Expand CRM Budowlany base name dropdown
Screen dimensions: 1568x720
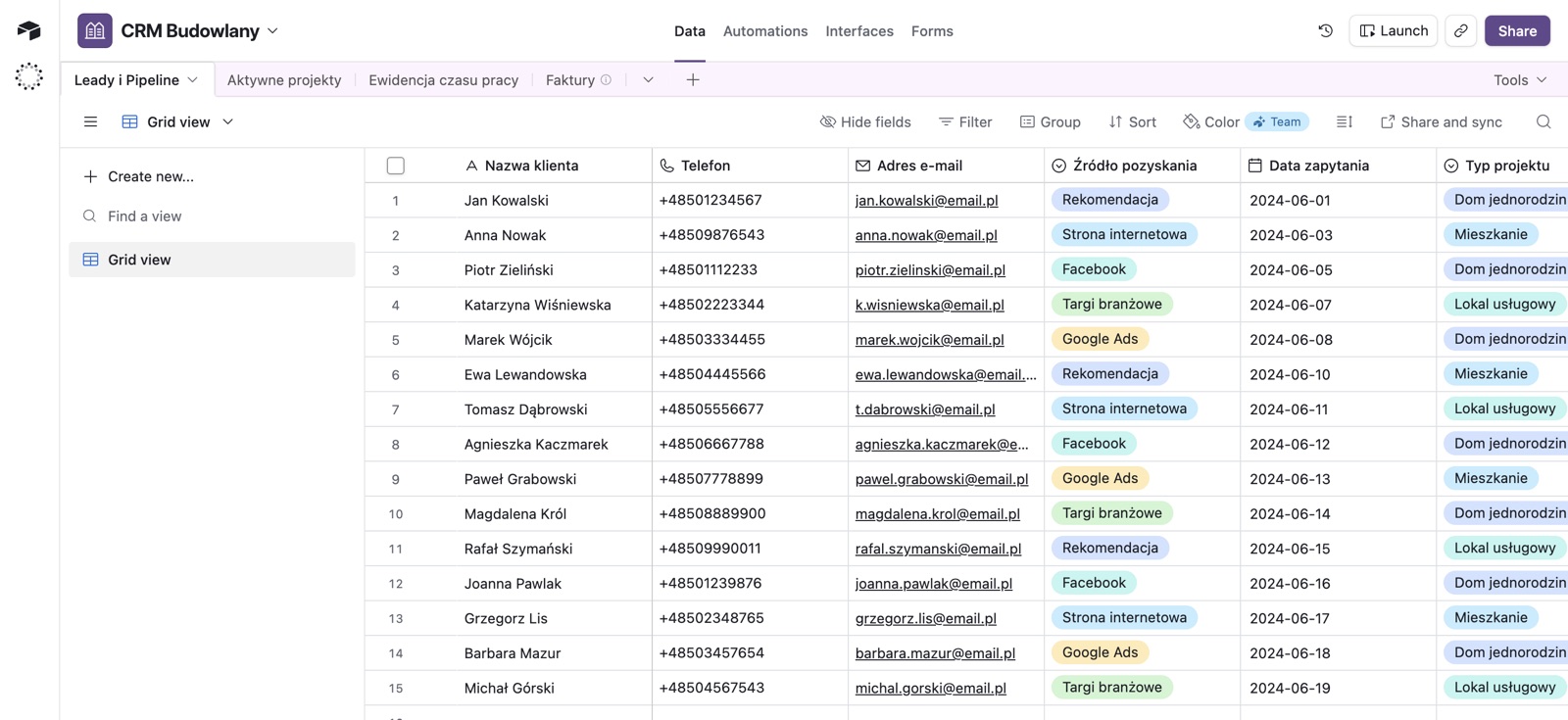pos(272,31)
